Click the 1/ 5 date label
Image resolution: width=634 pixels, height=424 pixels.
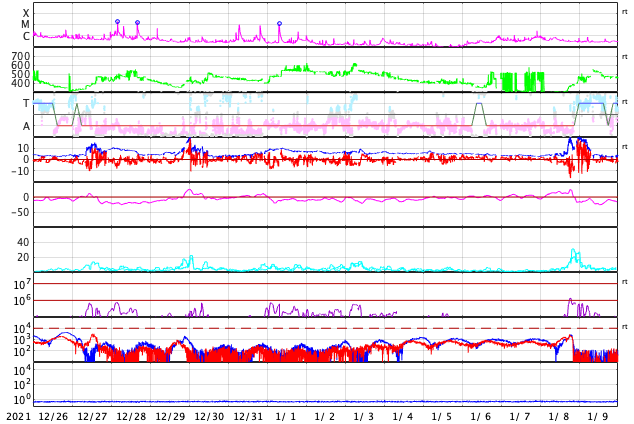442,417
